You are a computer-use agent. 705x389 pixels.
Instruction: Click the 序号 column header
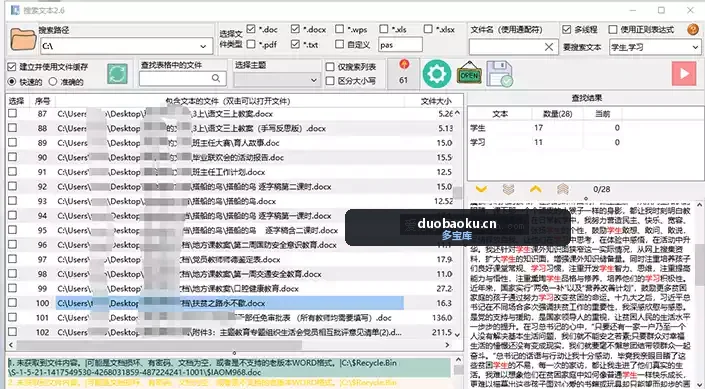[42, 101]
